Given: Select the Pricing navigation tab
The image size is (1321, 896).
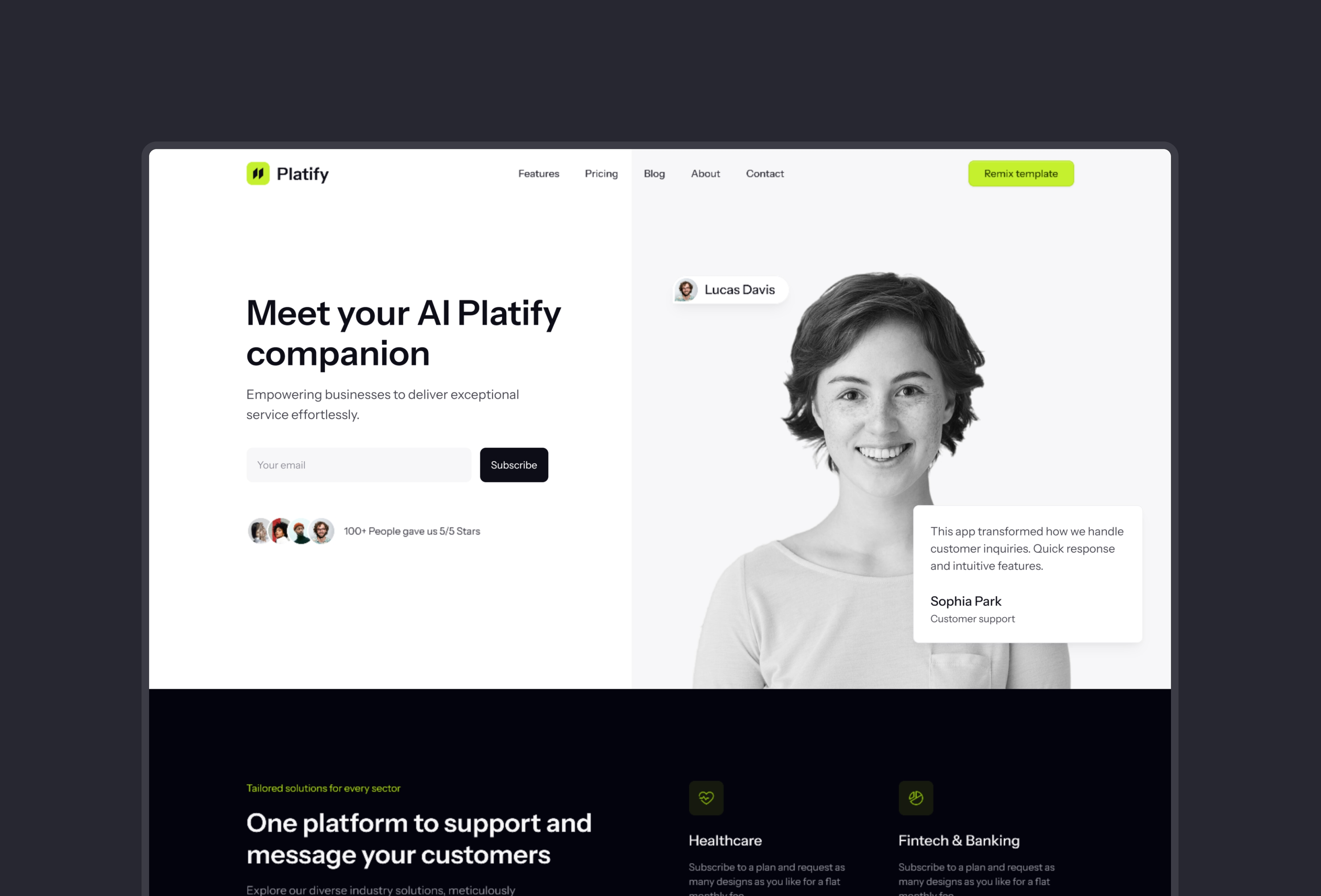Looking at the screenshot, I should [601, 173].
